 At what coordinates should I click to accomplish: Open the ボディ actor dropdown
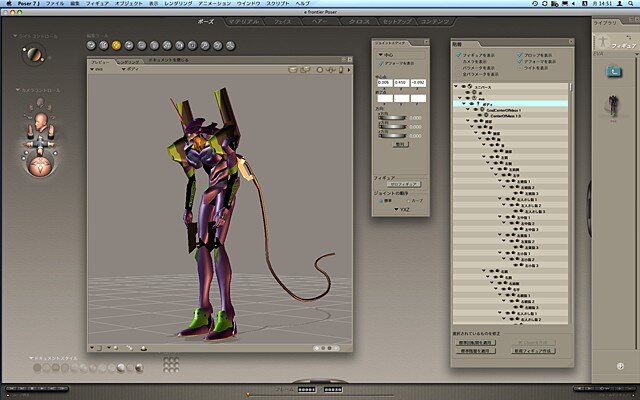tap(130, 69)
